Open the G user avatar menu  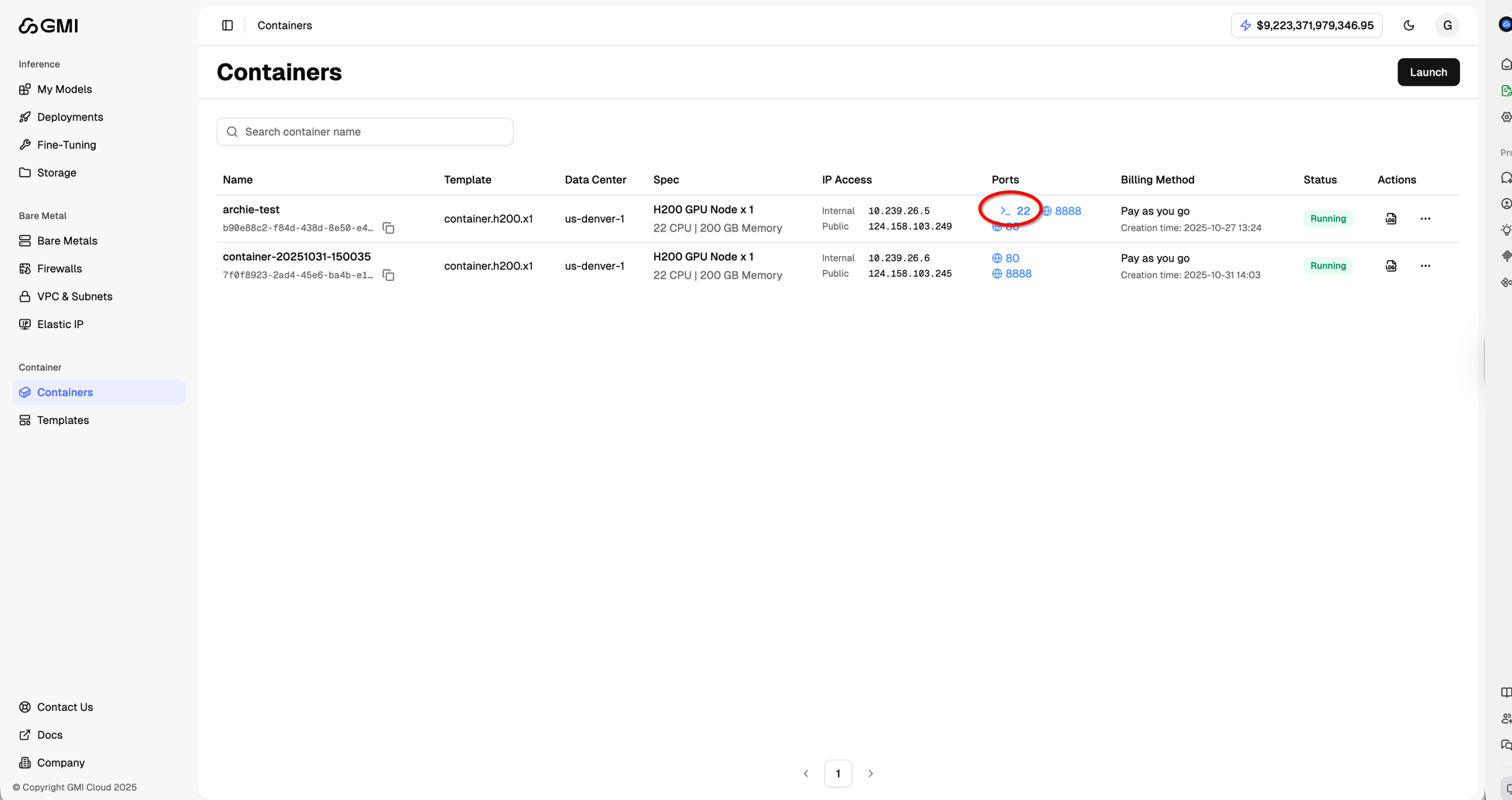click(x=1447, y=26)
